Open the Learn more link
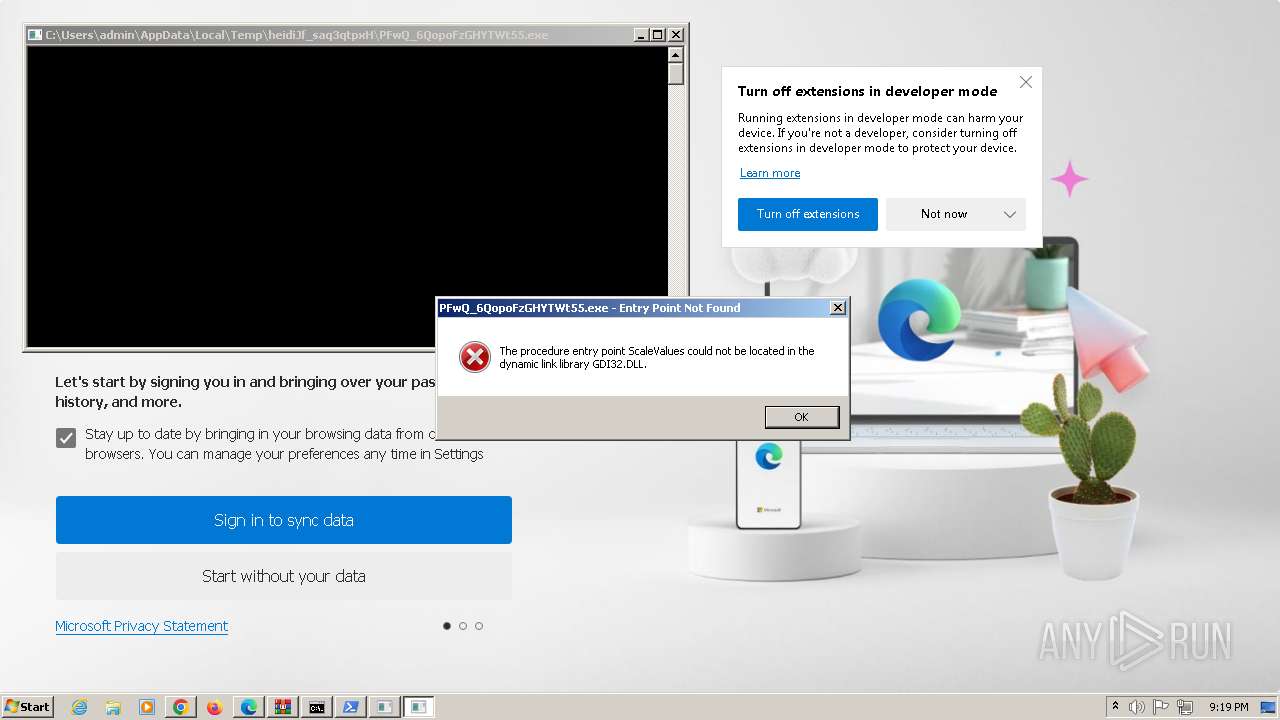 pyautogui.click(x=770, y=173)
